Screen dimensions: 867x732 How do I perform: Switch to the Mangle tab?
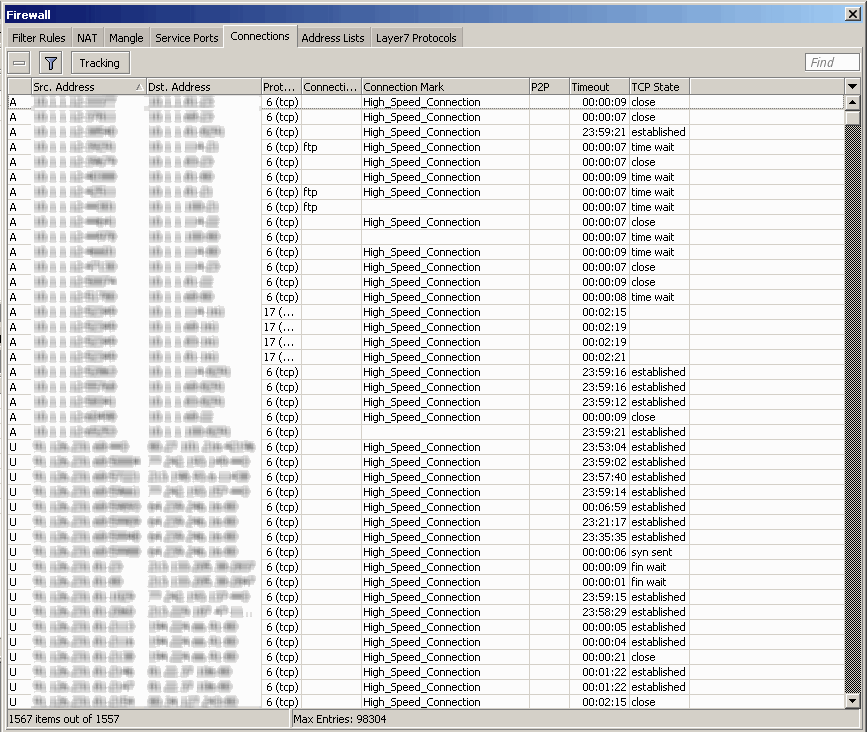(x=126, y=37)
